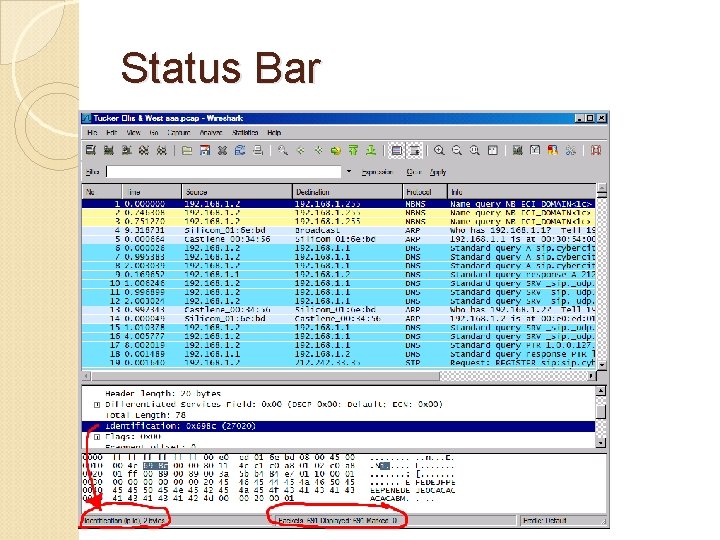Image resolution: width=720 pixels, height=540 pixels.
Task: Stop the running capture icon
Action: (144, 150)
